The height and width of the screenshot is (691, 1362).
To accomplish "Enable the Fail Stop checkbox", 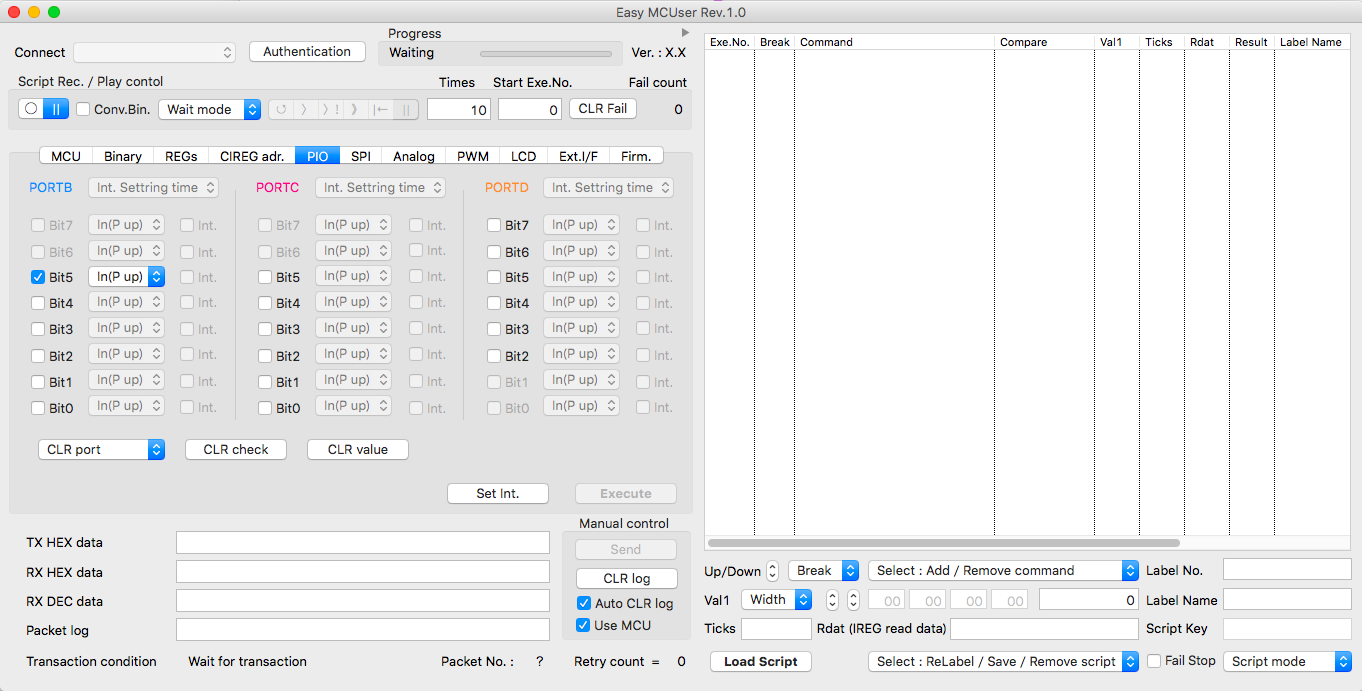I will (x=1154, y=661).
